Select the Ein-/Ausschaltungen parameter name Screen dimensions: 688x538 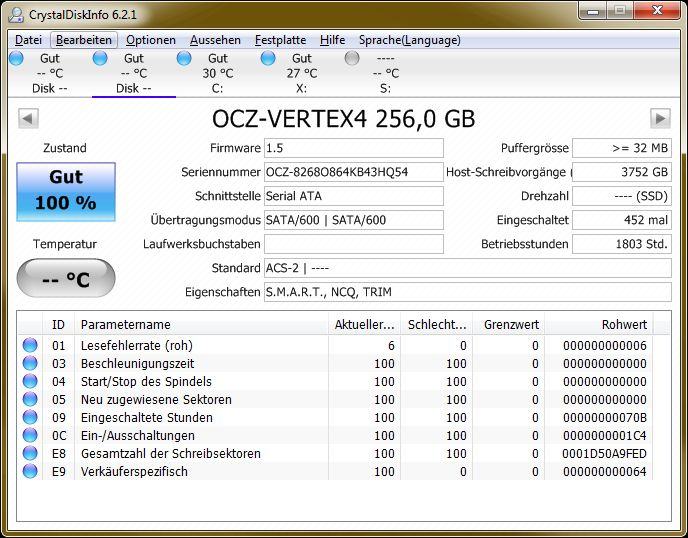(138, 436)
